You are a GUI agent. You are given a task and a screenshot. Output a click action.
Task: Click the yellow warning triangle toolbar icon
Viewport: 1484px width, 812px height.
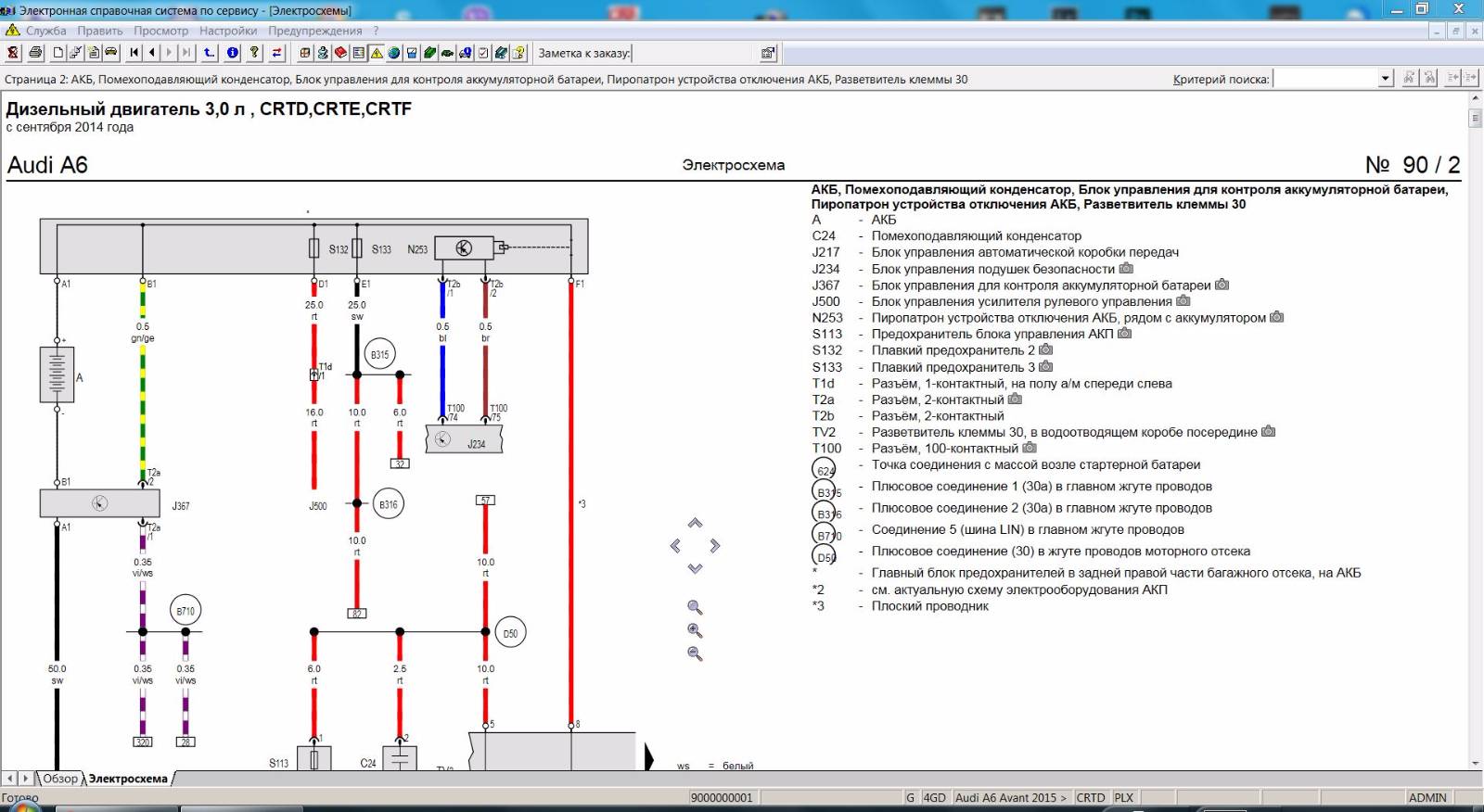point(377,53)
